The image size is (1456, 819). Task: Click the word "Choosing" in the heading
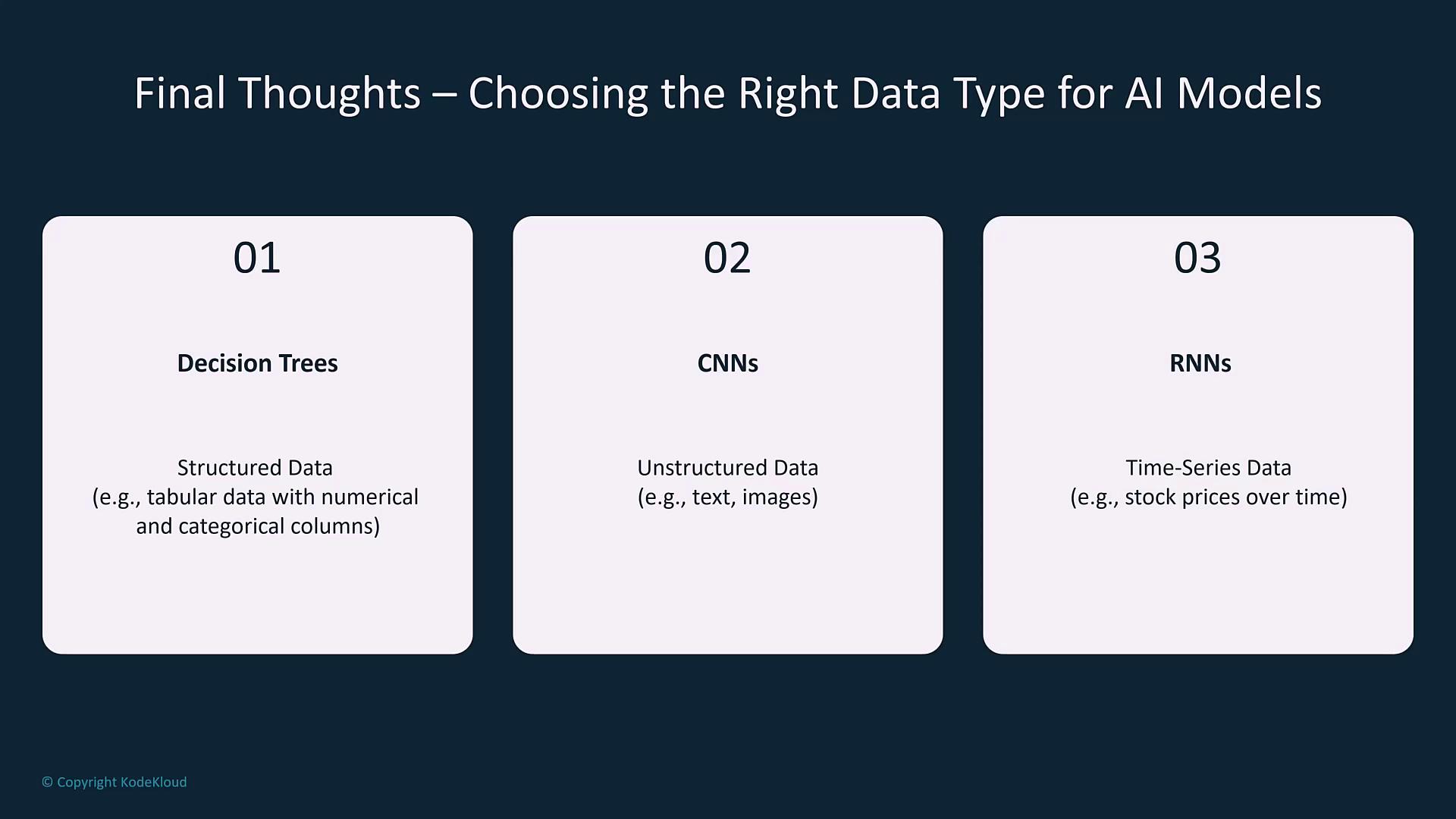(558, 95)
